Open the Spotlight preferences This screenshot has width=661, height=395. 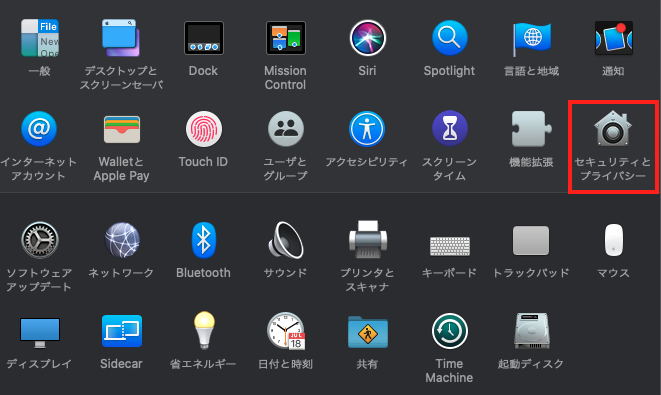pyautogui.click(x=449, y=38)
